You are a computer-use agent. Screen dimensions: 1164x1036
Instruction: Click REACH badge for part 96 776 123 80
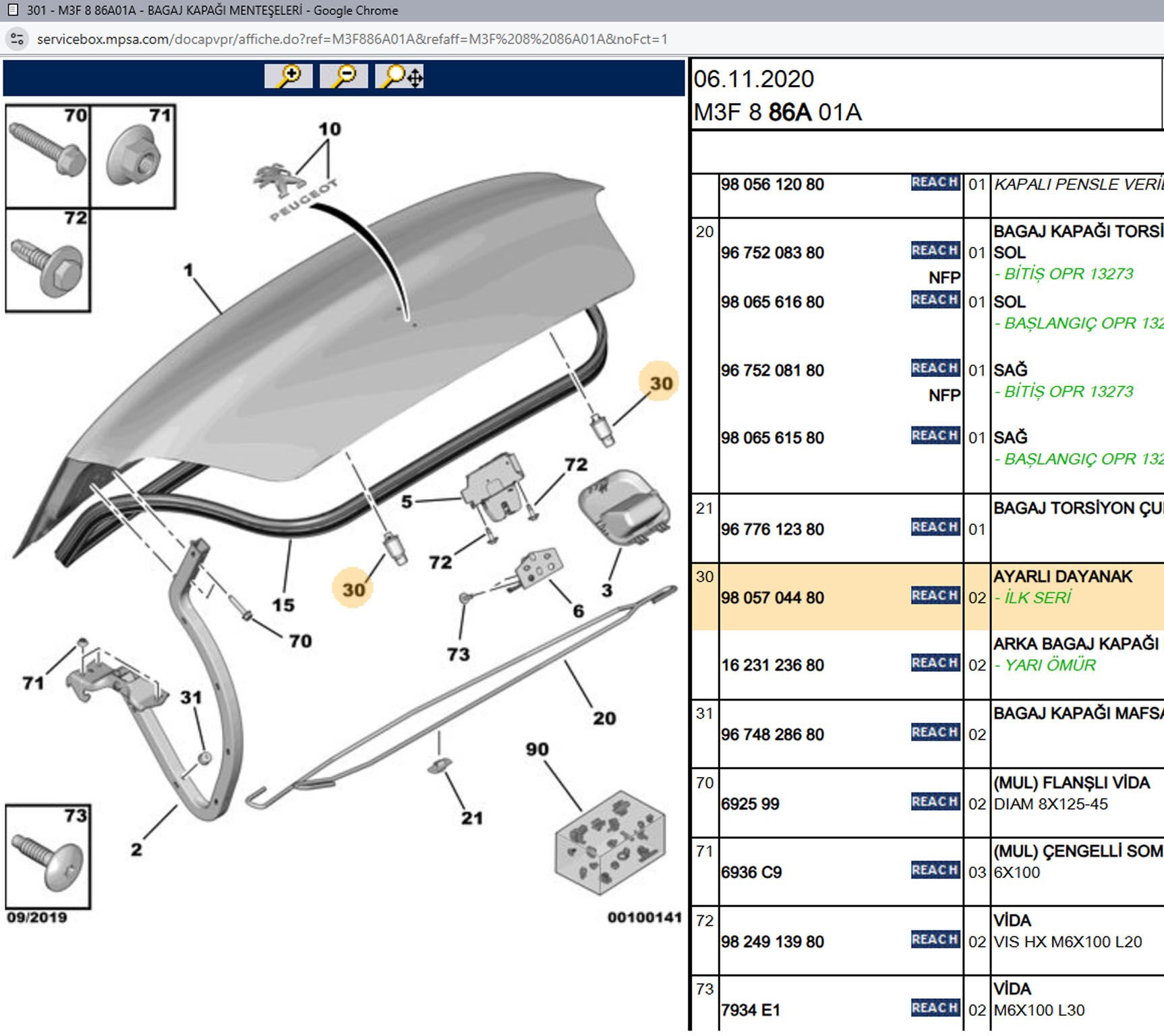pos(935,527)
